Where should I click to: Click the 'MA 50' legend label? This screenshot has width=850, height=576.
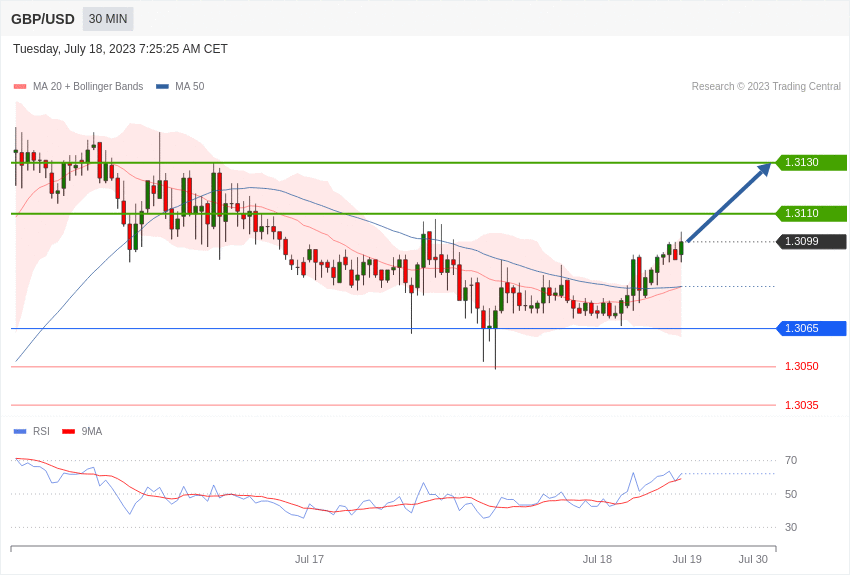190,86
